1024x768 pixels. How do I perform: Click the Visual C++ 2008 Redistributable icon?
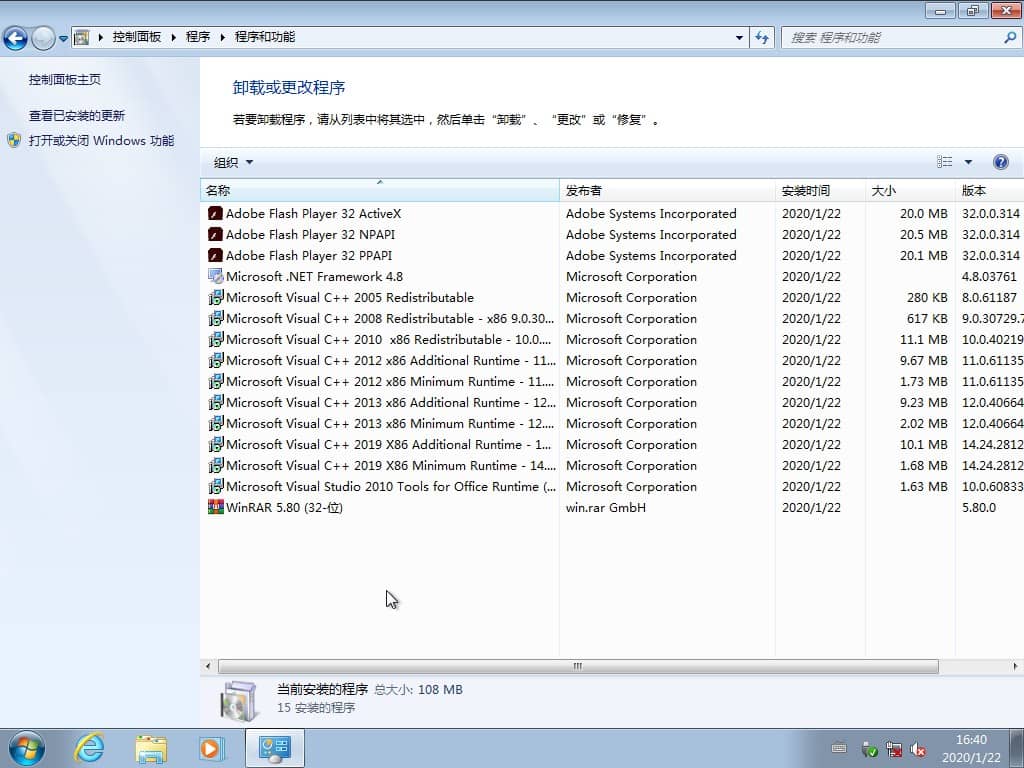coord(216,319)
